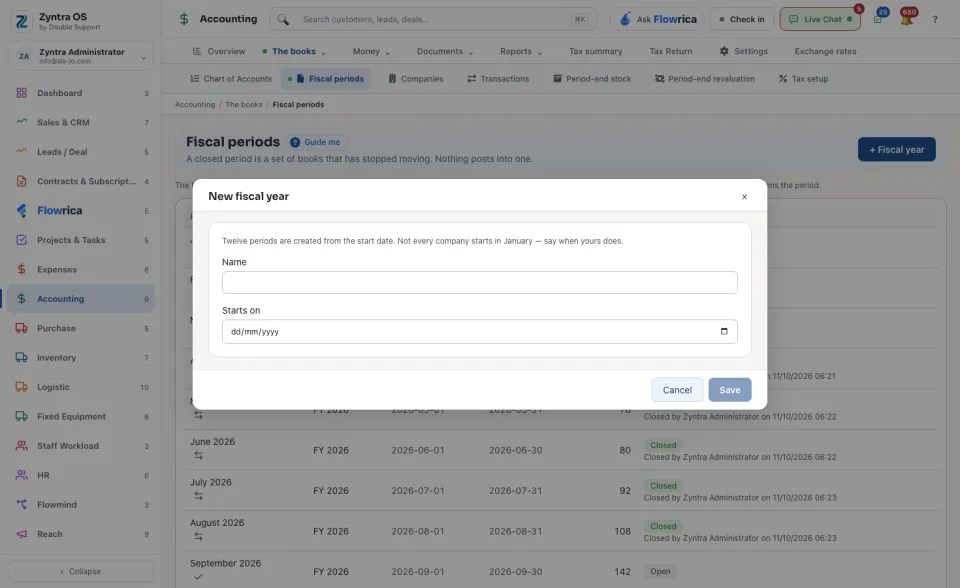Click Ask Flowrica button
The height and width of the screenshot is (588, 960).
pos(658,20)
